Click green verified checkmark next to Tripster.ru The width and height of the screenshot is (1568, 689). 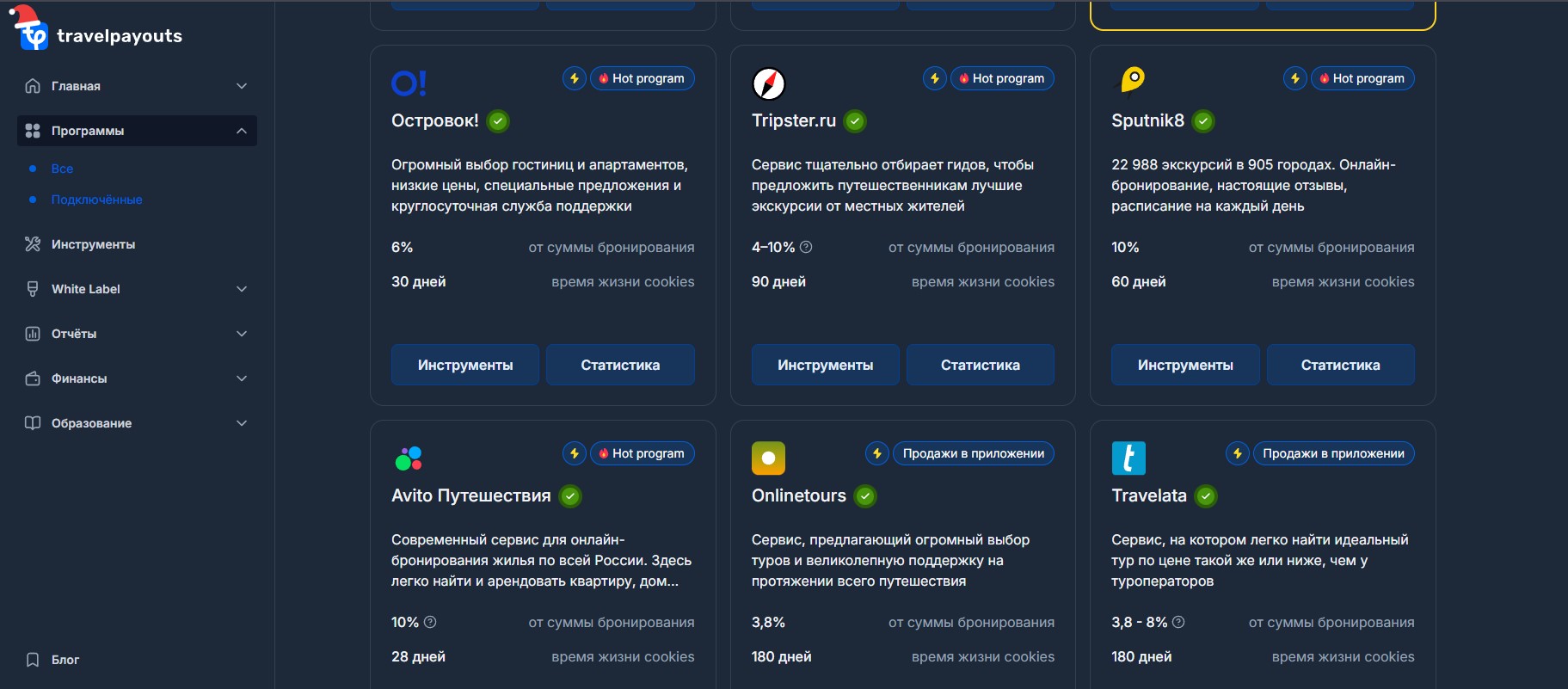click(x=855, y=121)
